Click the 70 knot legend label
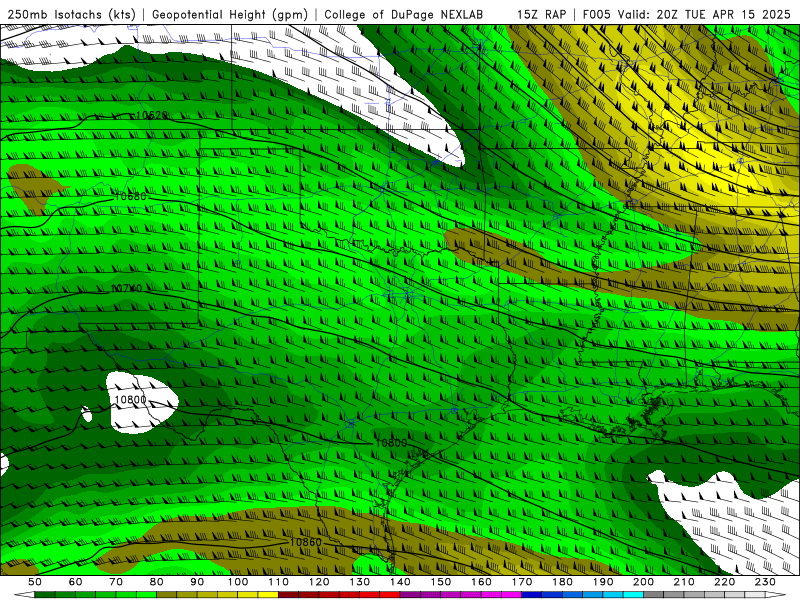The width and height of the screenshot is (800, 600). 116,582
